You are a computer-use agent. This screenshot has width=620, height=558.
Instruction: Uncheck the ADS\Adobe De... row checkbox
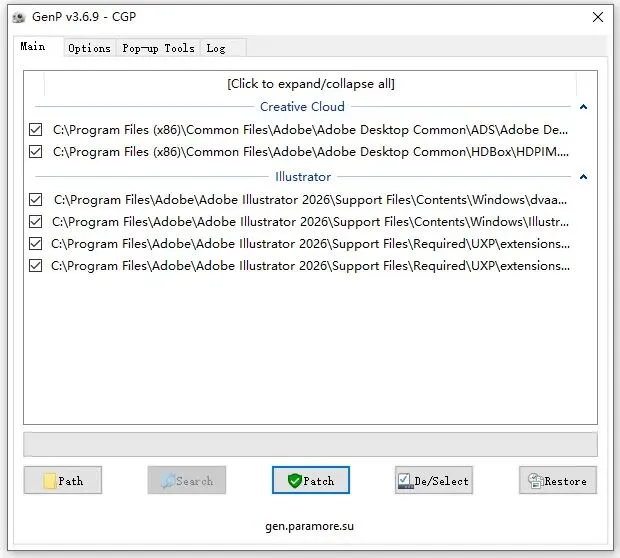(x=36, y=130)
